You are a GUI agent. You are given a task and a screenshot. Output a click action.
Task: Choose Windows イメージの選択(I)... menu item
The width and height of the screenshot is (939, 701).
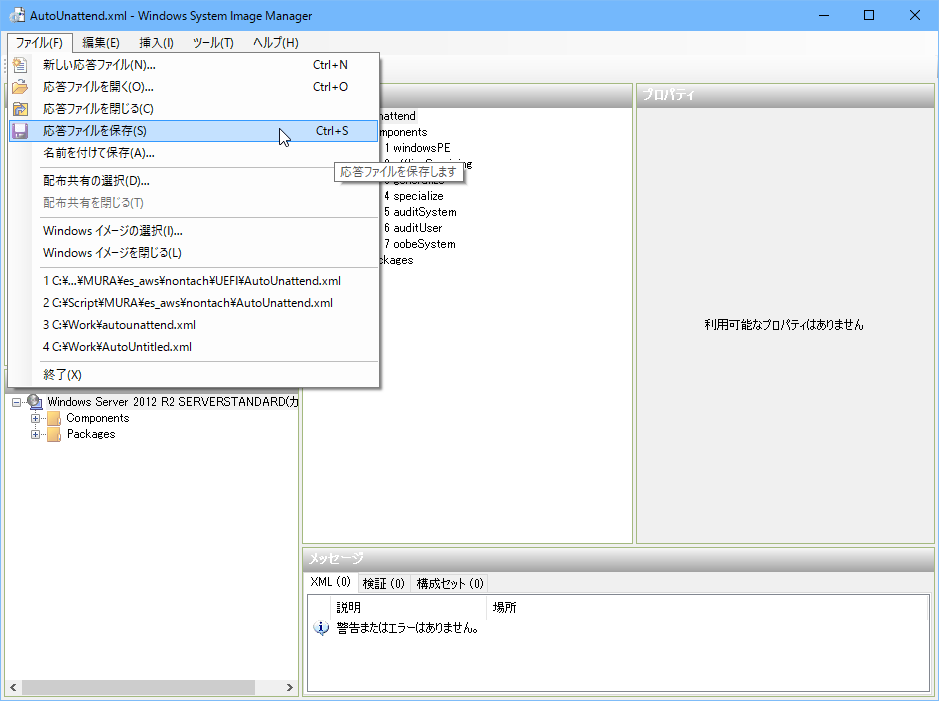pyautogui.click(x=193, y=231)
